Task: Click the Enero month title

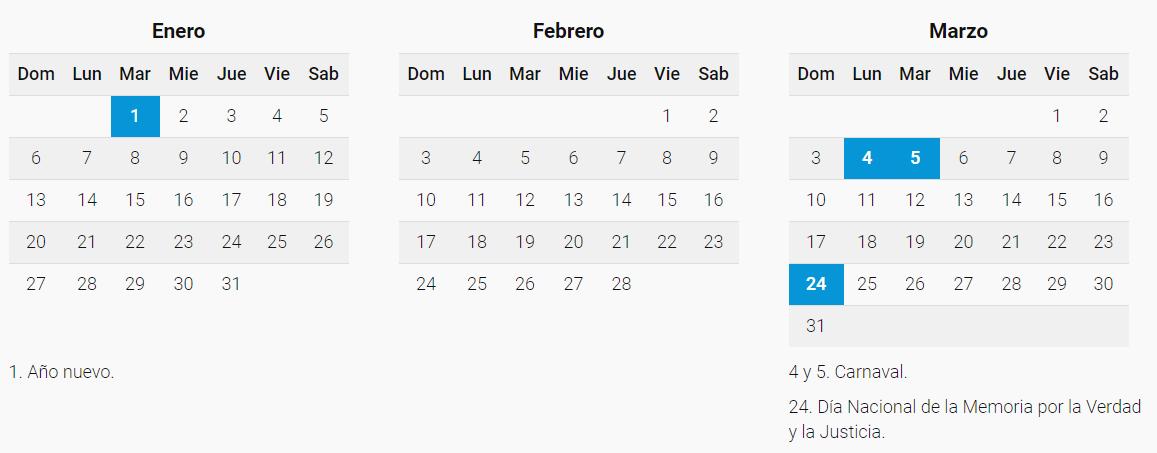Action: (x=178, y=31)
